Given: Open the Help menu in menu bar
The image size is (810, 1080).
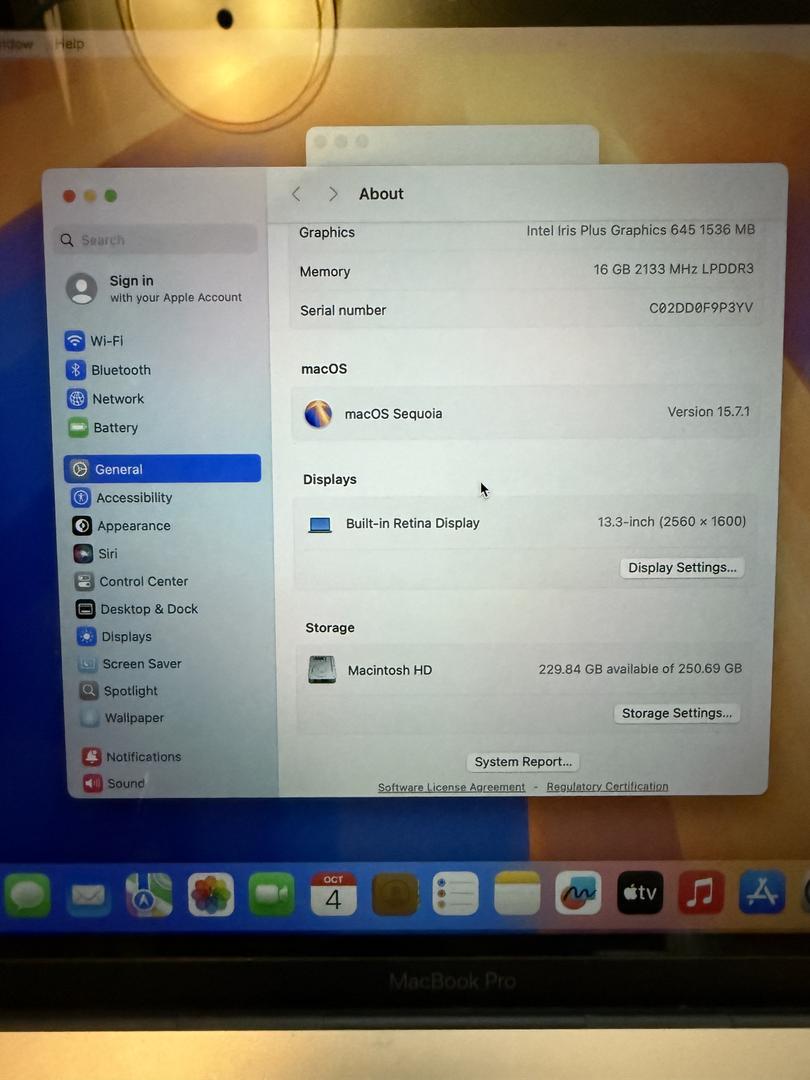Looking at the screenshot, I should [70, 44].
